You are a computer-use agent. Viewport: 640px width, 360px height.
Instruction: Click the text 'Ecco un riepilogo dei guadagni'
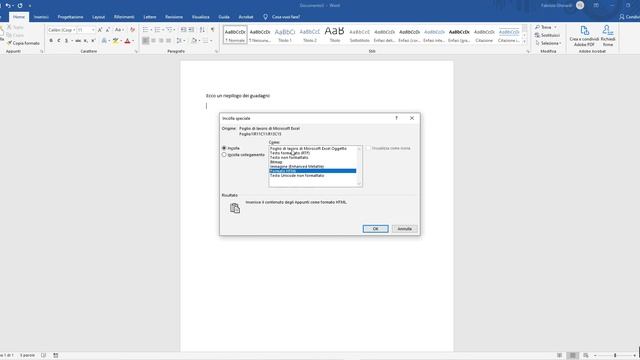pos(238,96)
